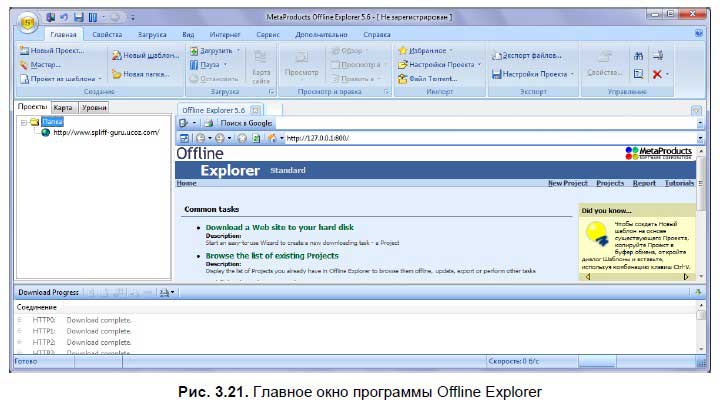This screenshot has height=402, width=720.
Task: Click the binoculars find icon
Action: 638,56
